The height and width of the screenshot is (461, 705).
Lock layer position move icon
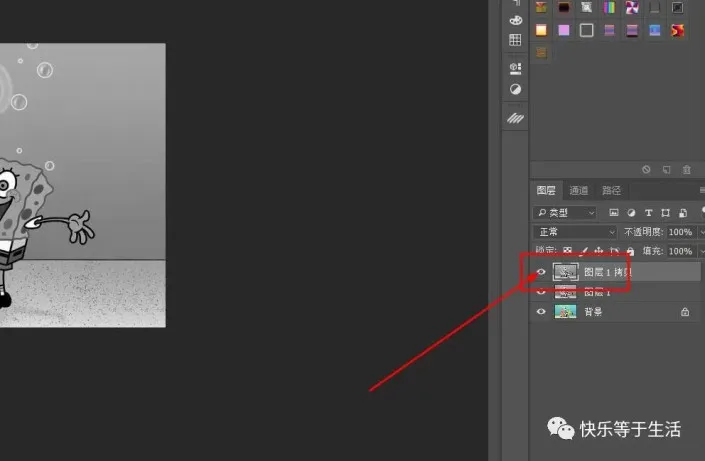coord(598,251)
